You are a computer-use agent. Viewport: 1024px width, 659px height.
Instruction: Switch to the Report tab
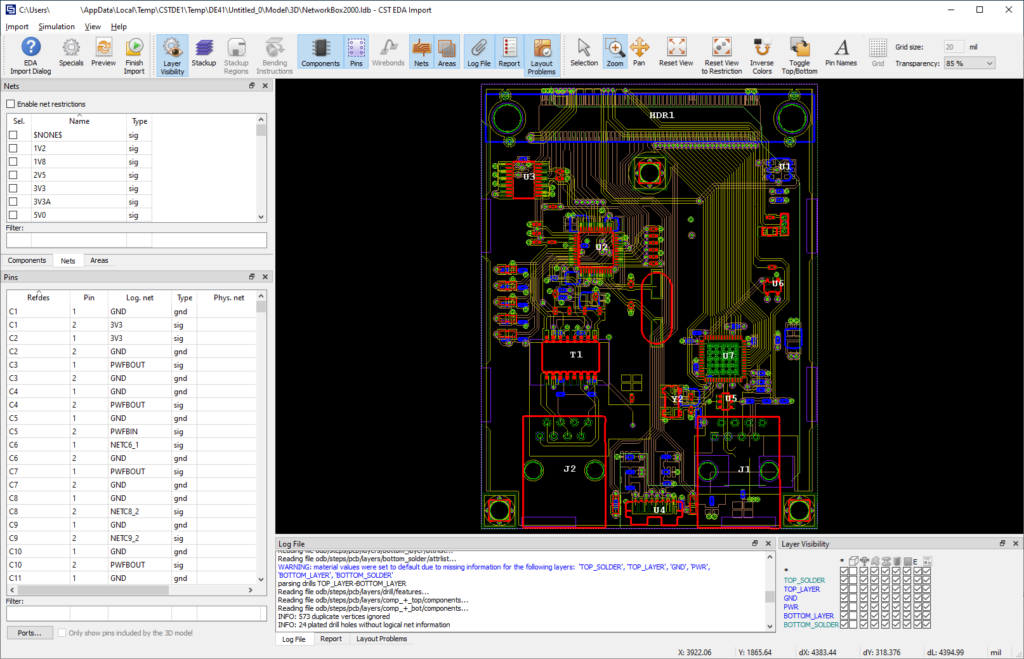[331, 638]
